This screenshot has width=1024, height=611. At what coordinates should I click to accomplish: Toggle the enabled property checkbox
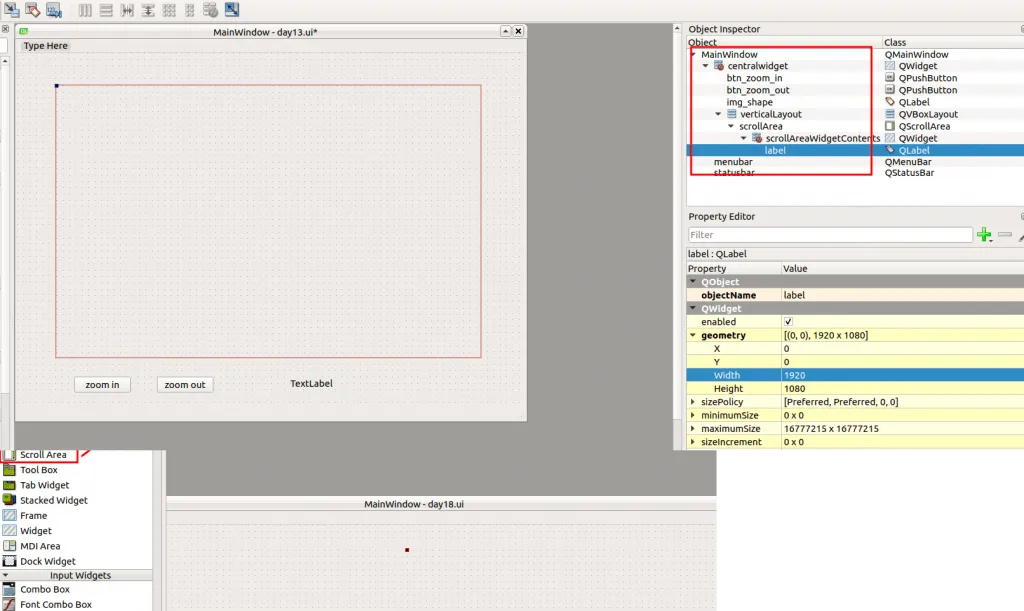pyautogui.click(x=788, y=322)
